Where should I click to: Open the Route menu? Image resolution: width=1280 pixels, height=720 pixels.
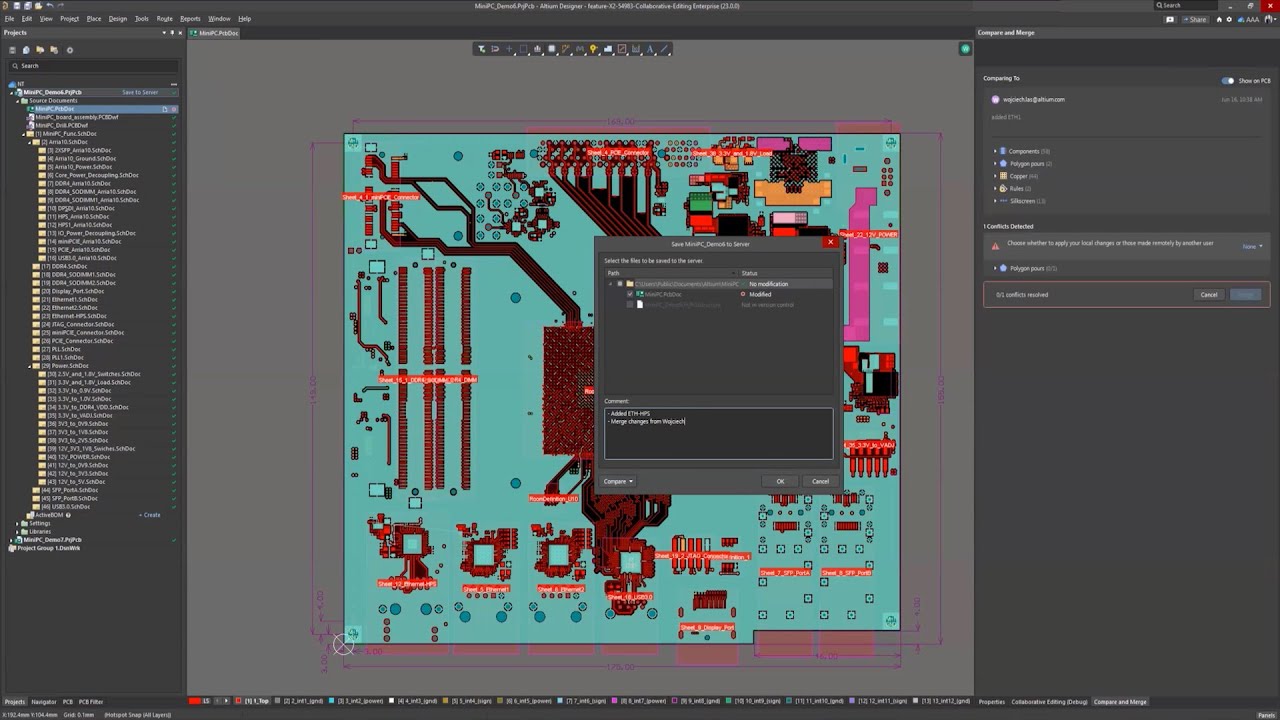pyautogui.click(x=164, y=18)
